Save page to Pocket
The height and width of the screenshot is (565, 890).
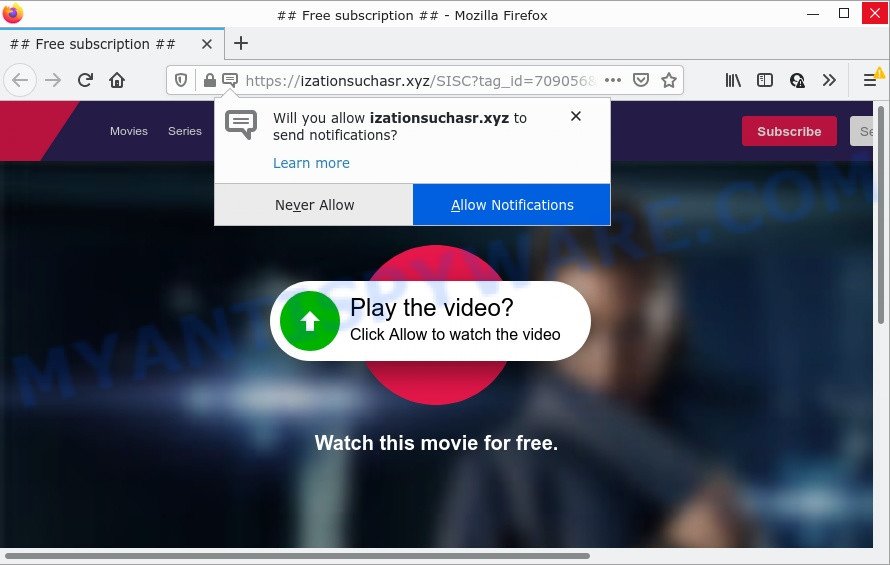coord(641,80)
